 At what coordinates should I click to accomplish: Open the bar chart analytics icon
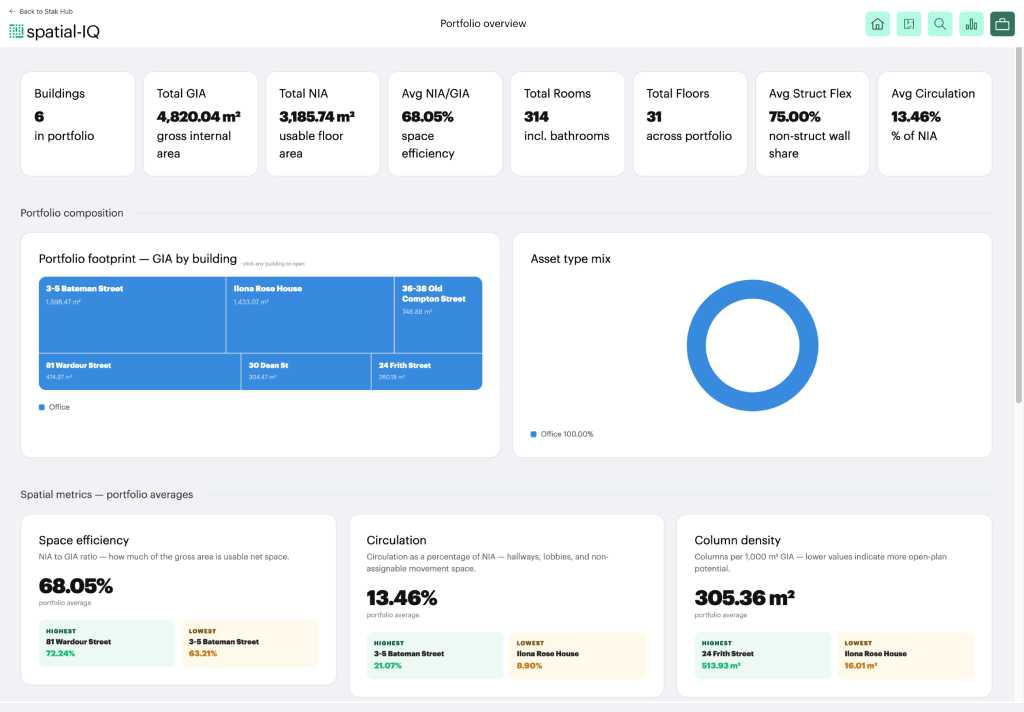pyautogui.click(x=971, y=24)
